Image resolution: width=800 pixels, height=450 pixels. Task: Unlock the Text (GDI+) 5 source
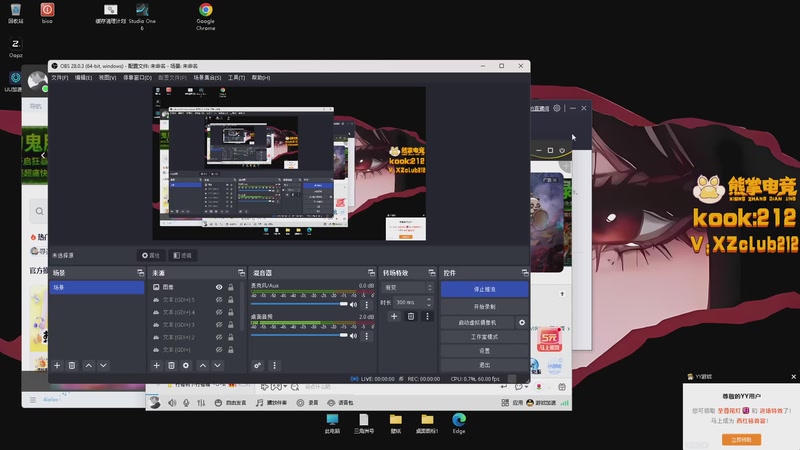[x=231, y=300]
